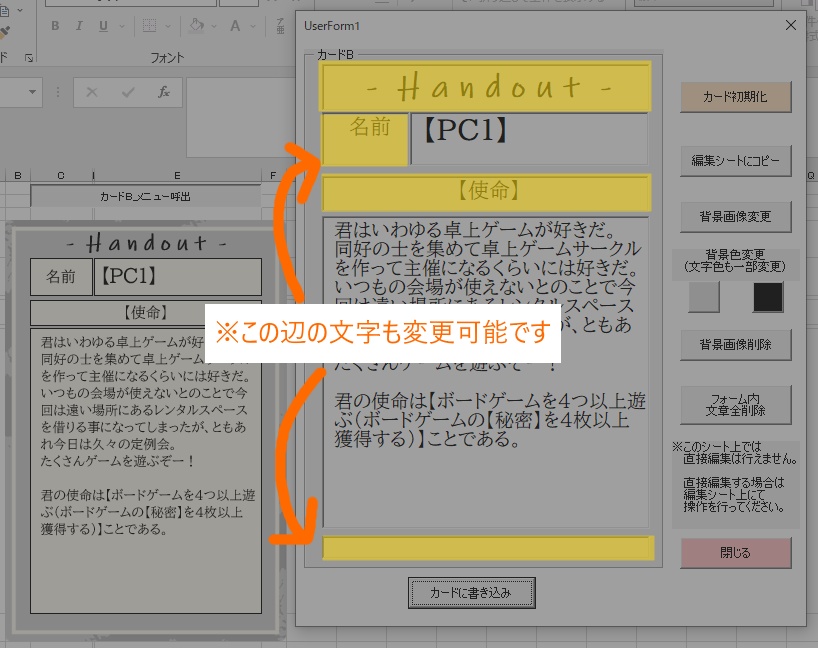Toggle bold formatting in the ribbon
This screenshot has width=818, height=648.
56,26
